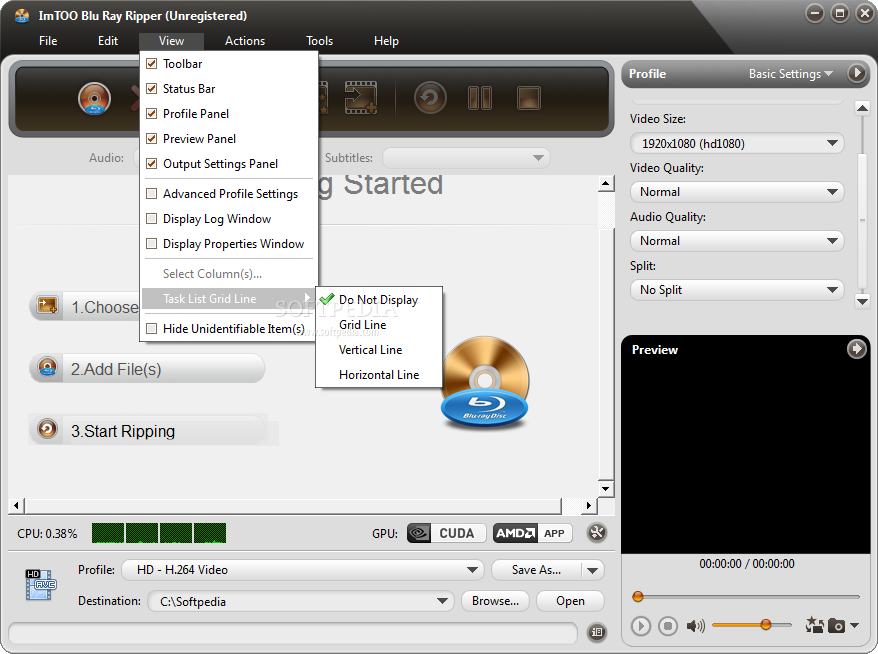The image size is (878, 654).
Task: Open GPU settings wrench icon
Action: 597,532
